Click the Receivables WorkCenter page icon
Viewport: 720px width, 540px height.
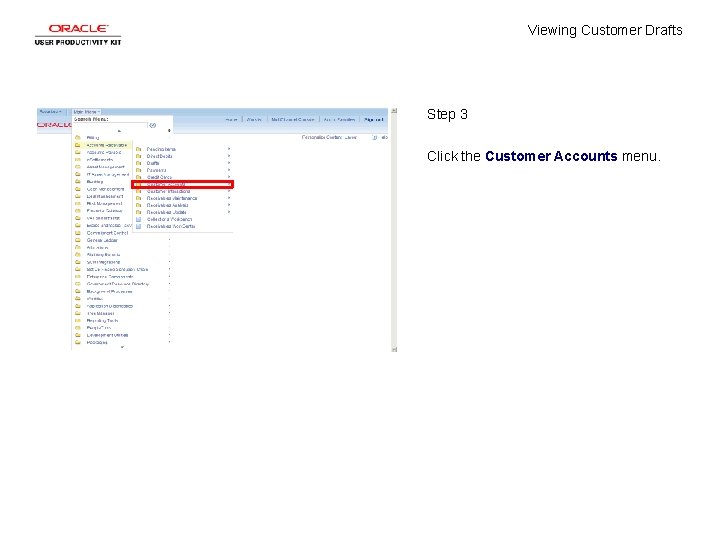coord(139,226)
